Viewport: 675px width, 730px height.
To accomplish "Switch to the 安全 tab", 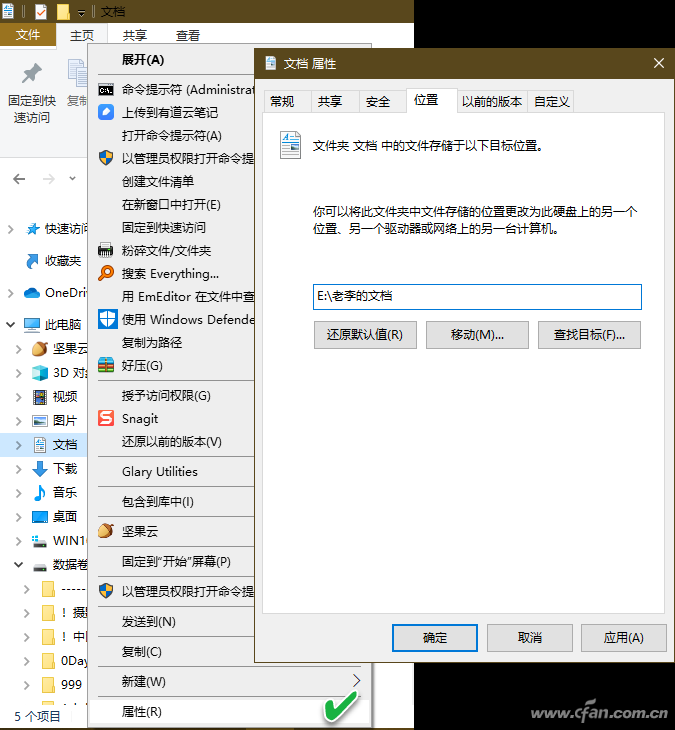I will click(378, 101).
